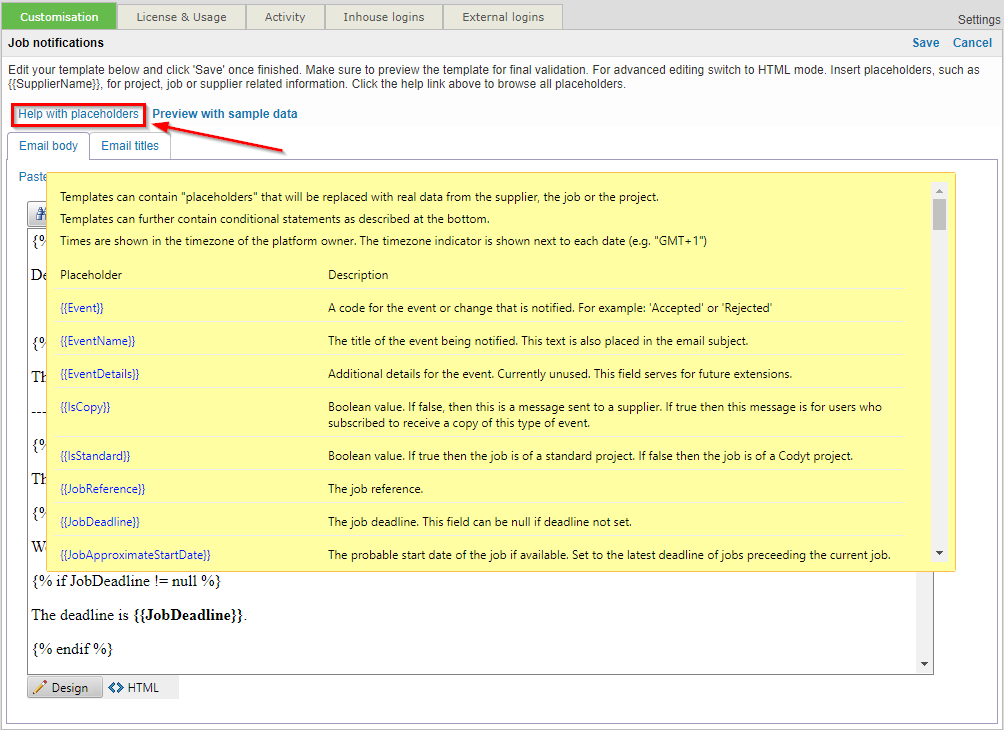1004x730 pixels.
Task: Click the {{Event}} placeholder link
Action: pos(80,307)
